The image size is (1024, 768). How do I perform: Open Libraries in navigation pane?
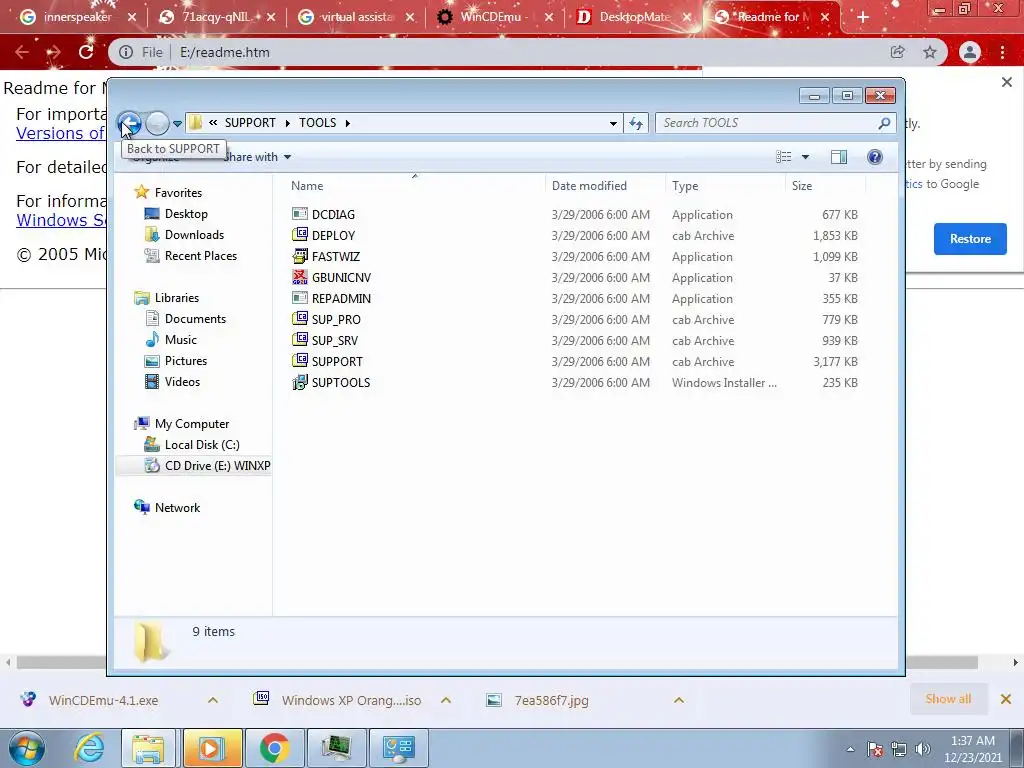tap(176, 298)
